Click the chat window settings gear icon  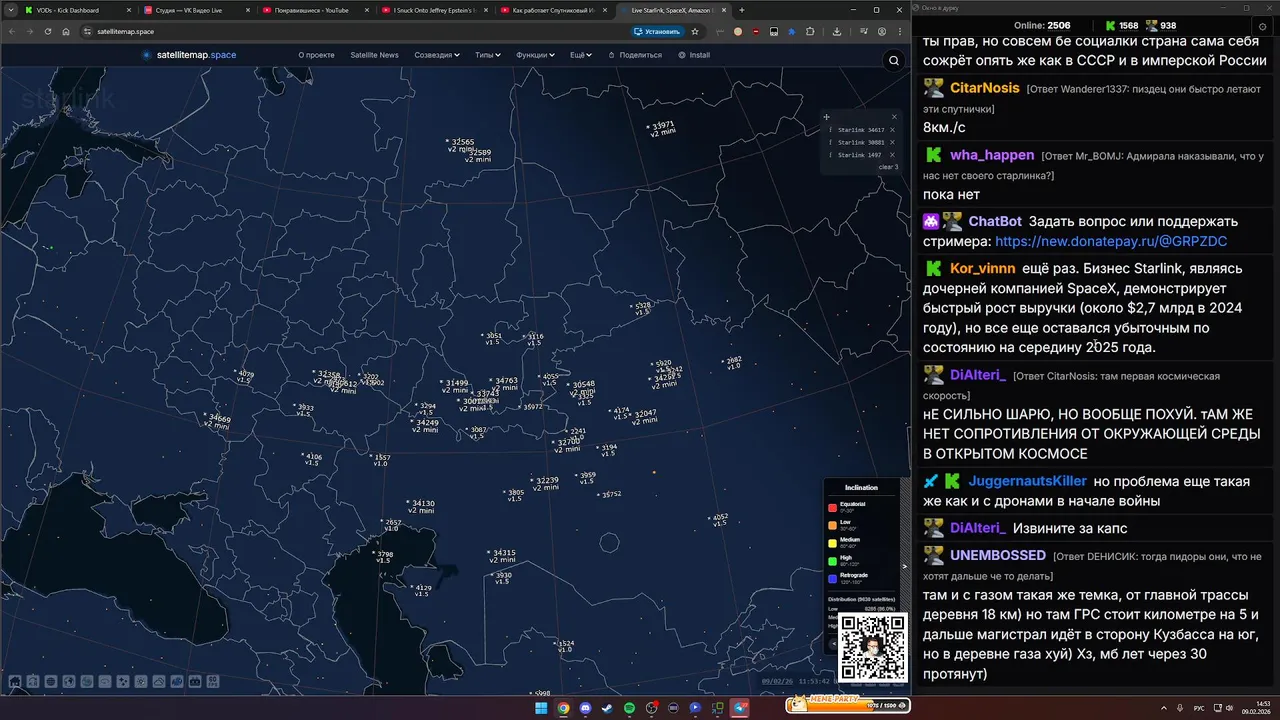pos(1262,26)
